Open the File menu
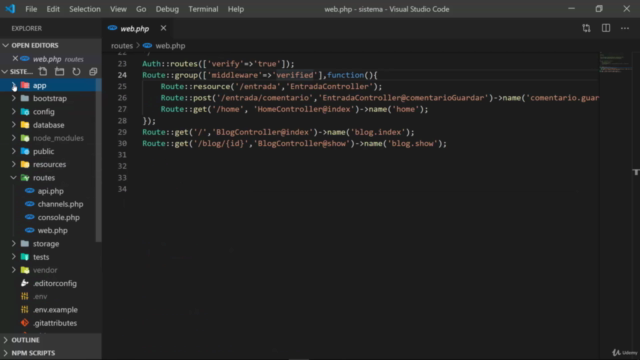640x360 pixels. coord(31,9)
